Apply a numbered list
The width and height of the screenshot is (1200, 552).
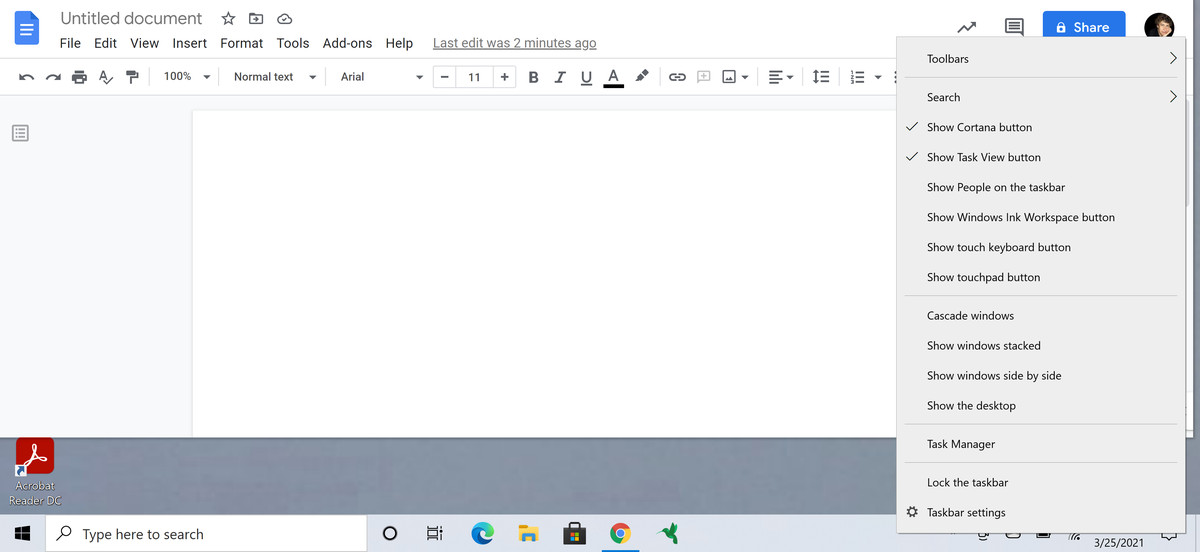857,77
